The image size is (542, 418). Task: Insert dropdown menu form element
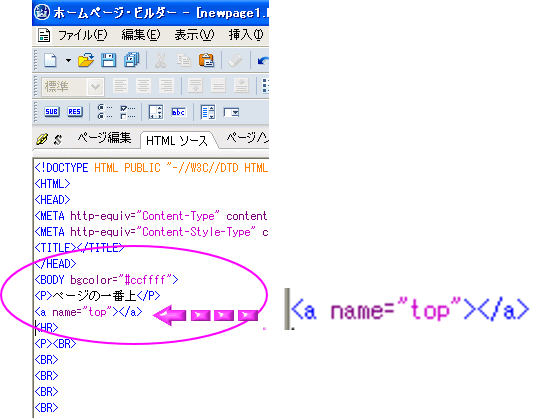(x=231, y=112)
